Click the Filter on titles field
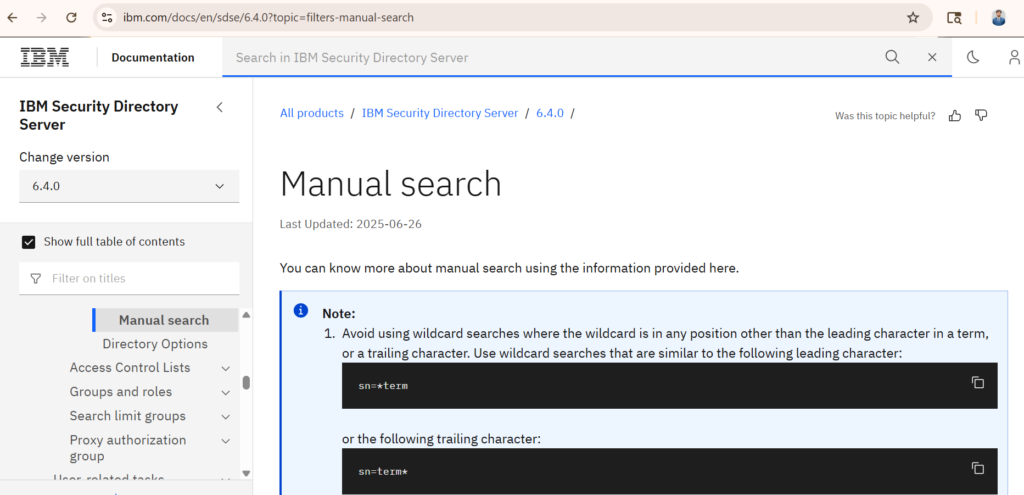This screenshot has height=495, width=1024. point(129,278)
